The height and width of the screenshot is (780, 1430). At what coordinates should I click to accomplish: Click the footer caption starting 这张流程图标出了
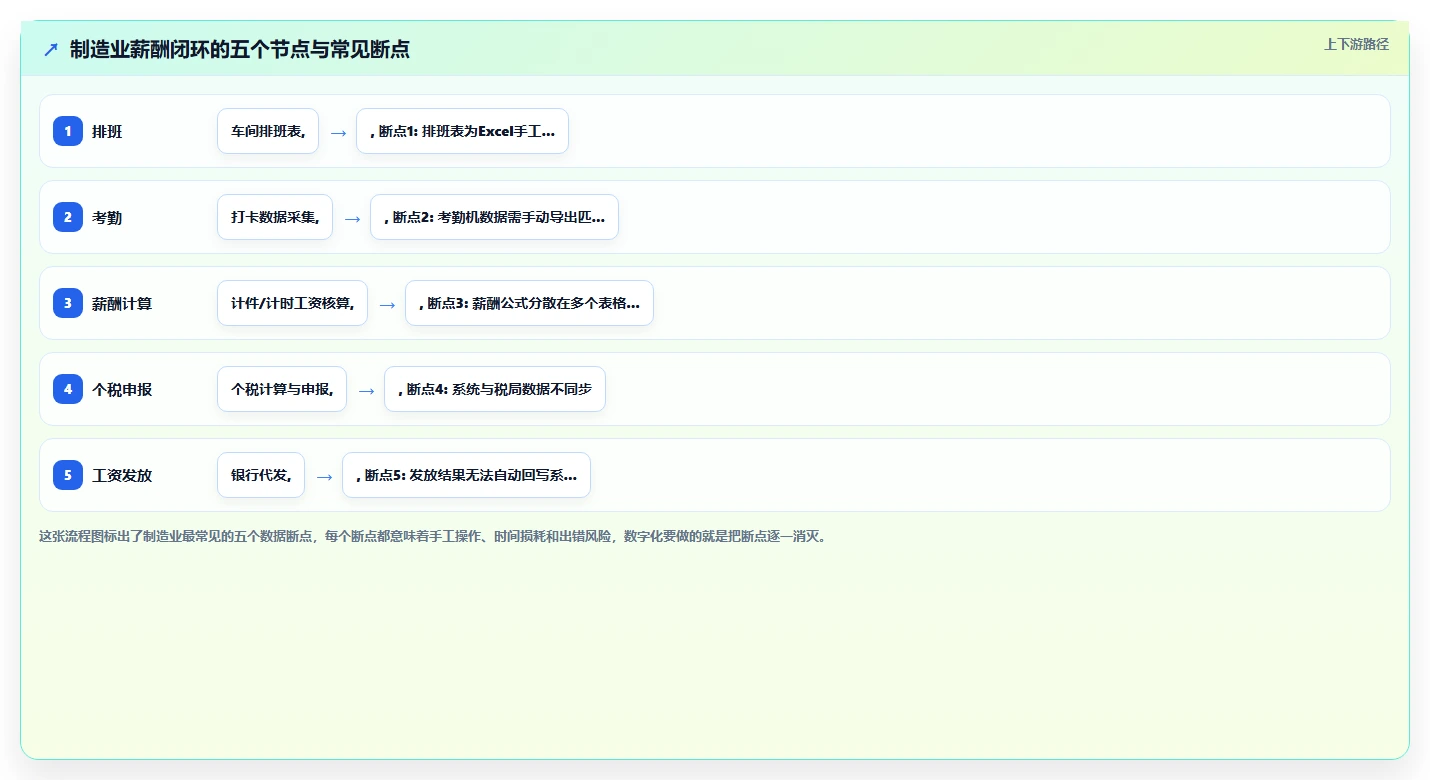(434, 536)
